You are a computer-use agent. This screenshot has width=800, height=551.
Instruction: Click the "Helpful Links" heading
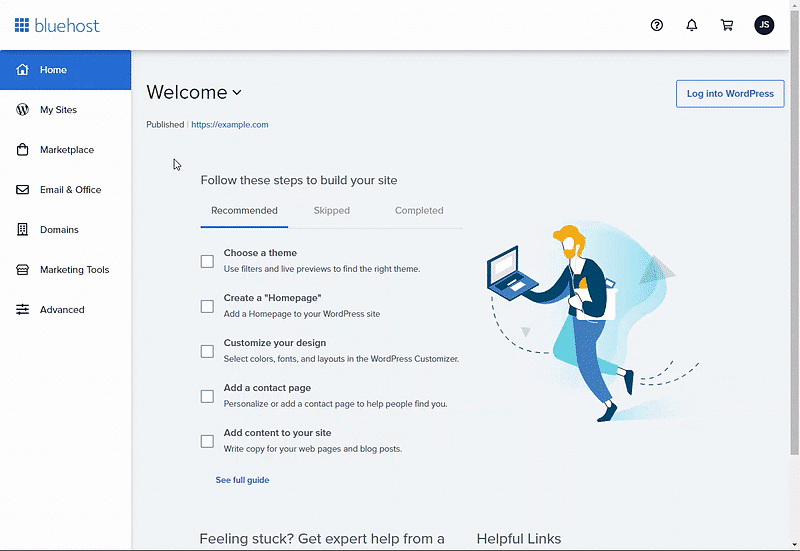tap(519, 539)
